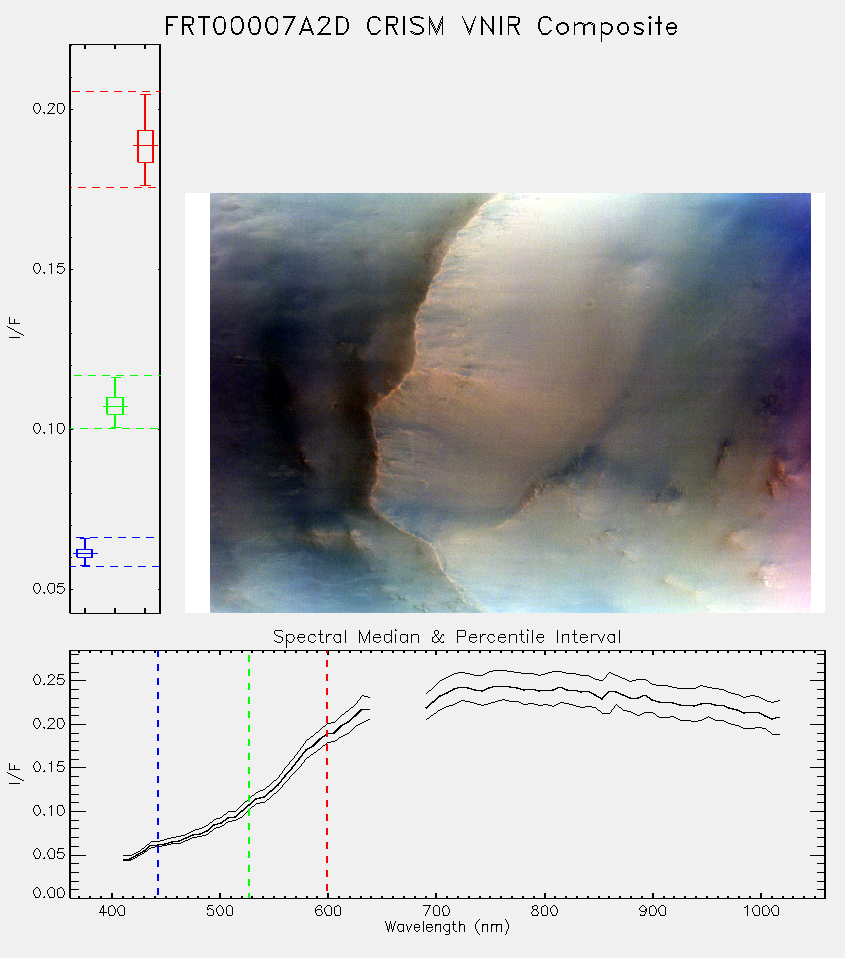Click the Spectral Median & Percentile Interval heading
Image resolution: width=845 pixels, height=958 pixels.
coord(447,637)
